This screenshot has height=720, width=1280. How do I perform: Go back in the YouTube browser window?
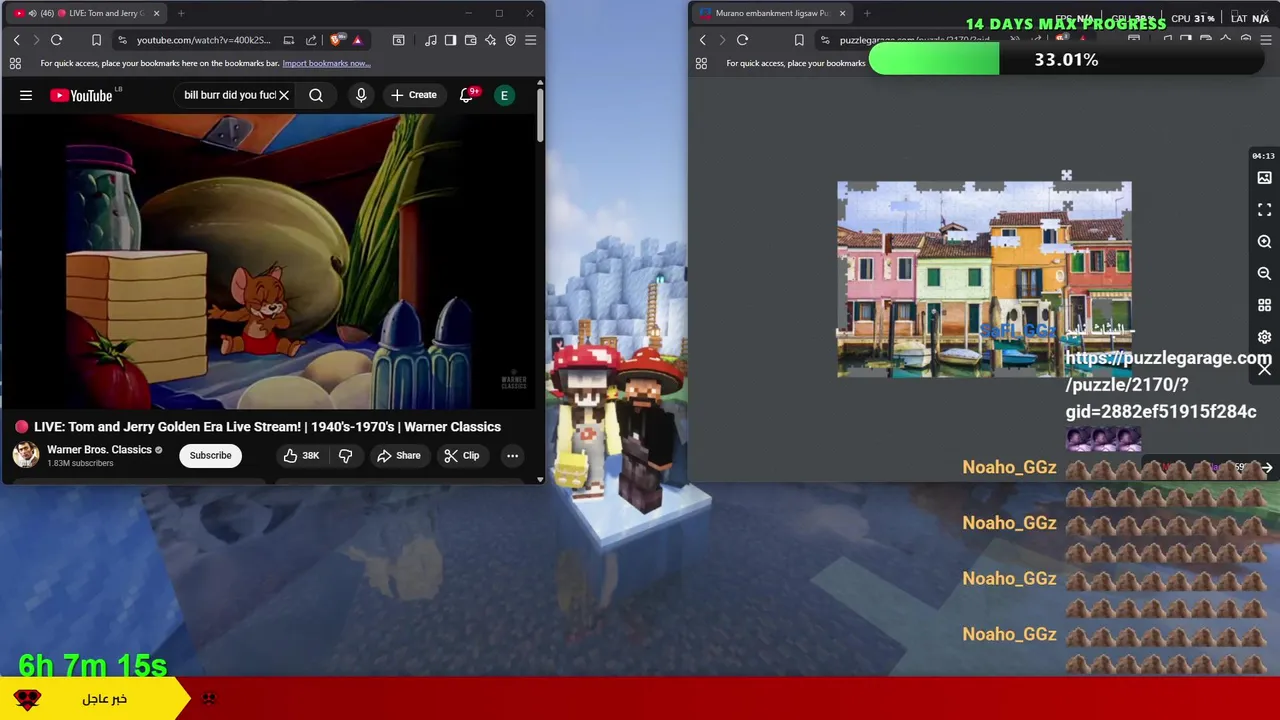(16, 40)
